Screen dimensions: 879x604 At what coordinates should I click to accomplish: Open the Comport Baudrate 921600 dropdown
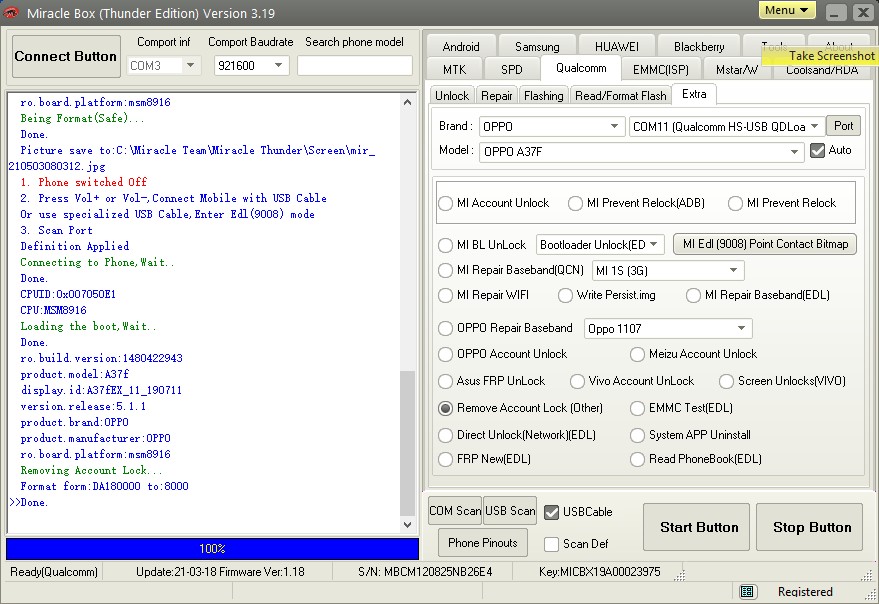278,66
